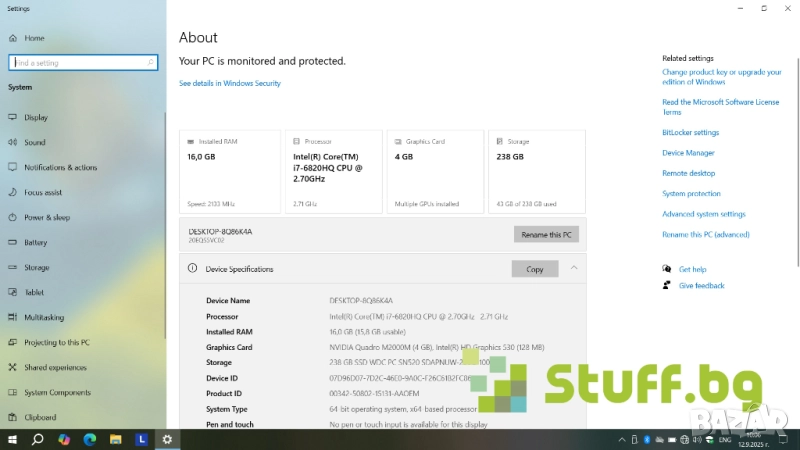This screenshot has width=800, height=450.
Task: Open the Display settings page
Action: (x=35, y=118)
